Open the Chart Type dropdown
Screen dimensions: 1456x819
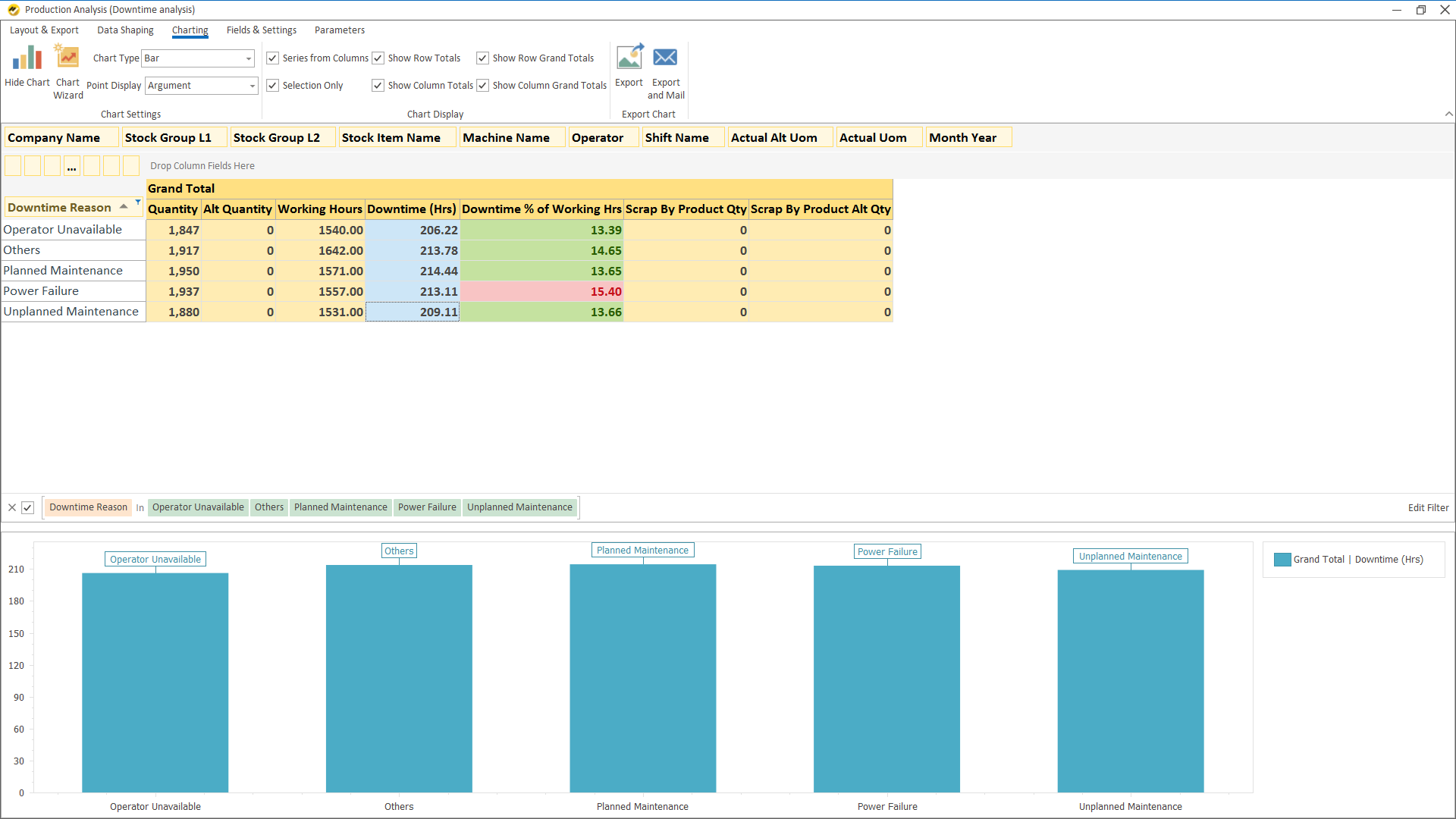pos(249,58)
